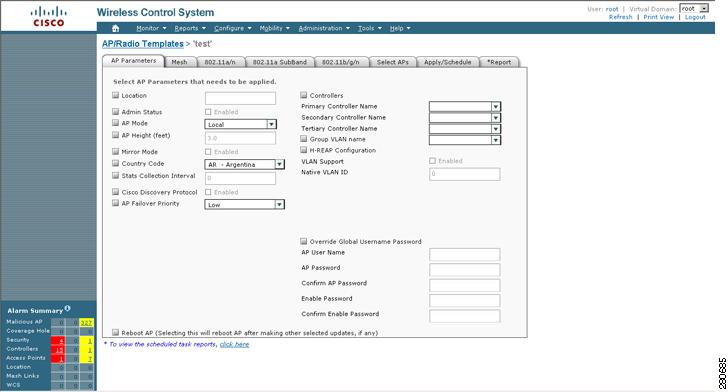Open Alarm Summary info icon
Viewport: 728px width, 392px height.
68,308
